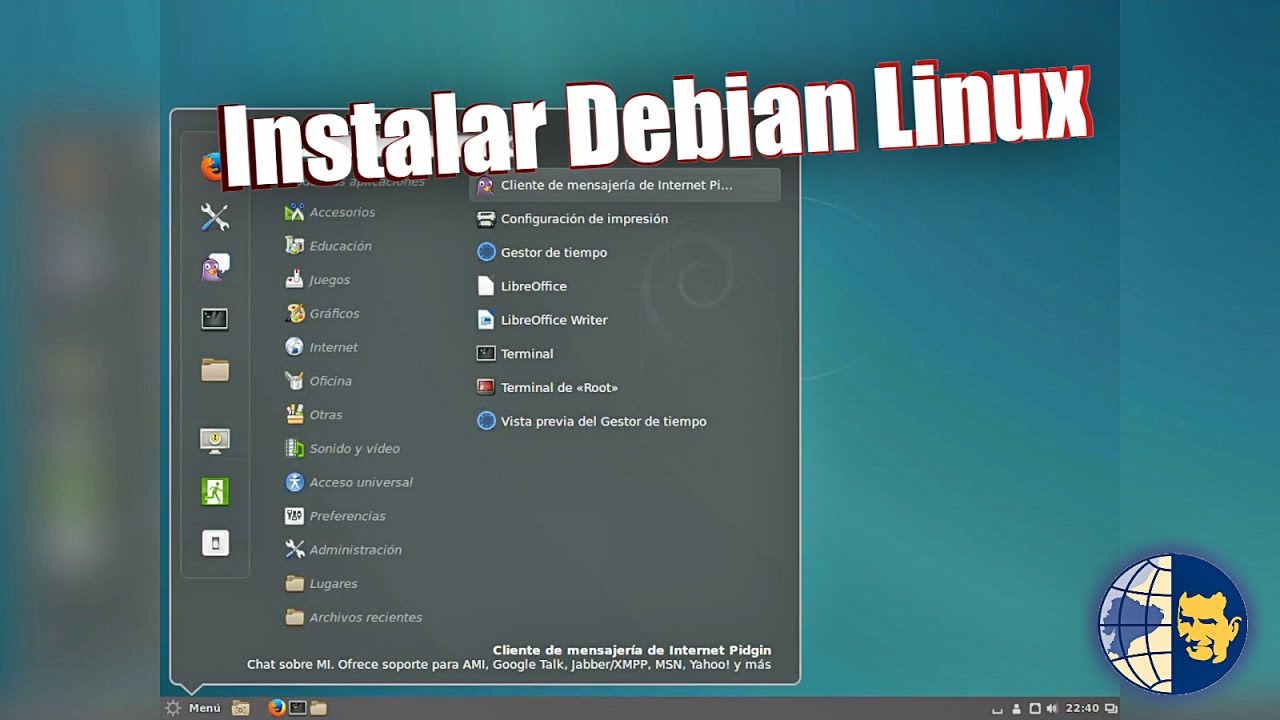
Task: Click the 22:40 clock on the panel
Action: [1082, 708]
